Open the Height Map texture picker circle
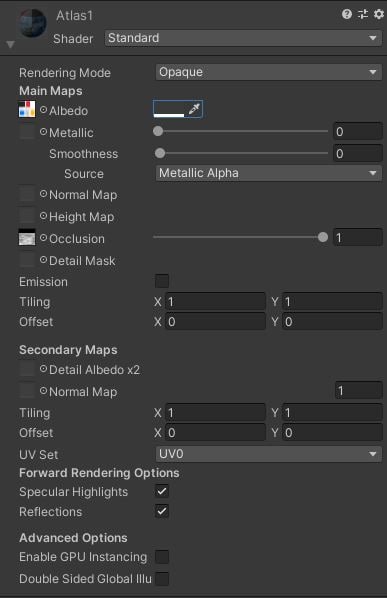This screenshot has width=387, height=598. pyautogui.click(x=43, y=216)
